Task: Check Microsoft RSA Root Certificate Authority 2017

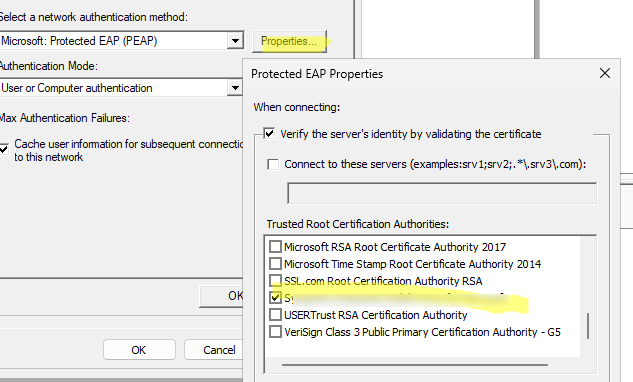Action: coord(275,246)
